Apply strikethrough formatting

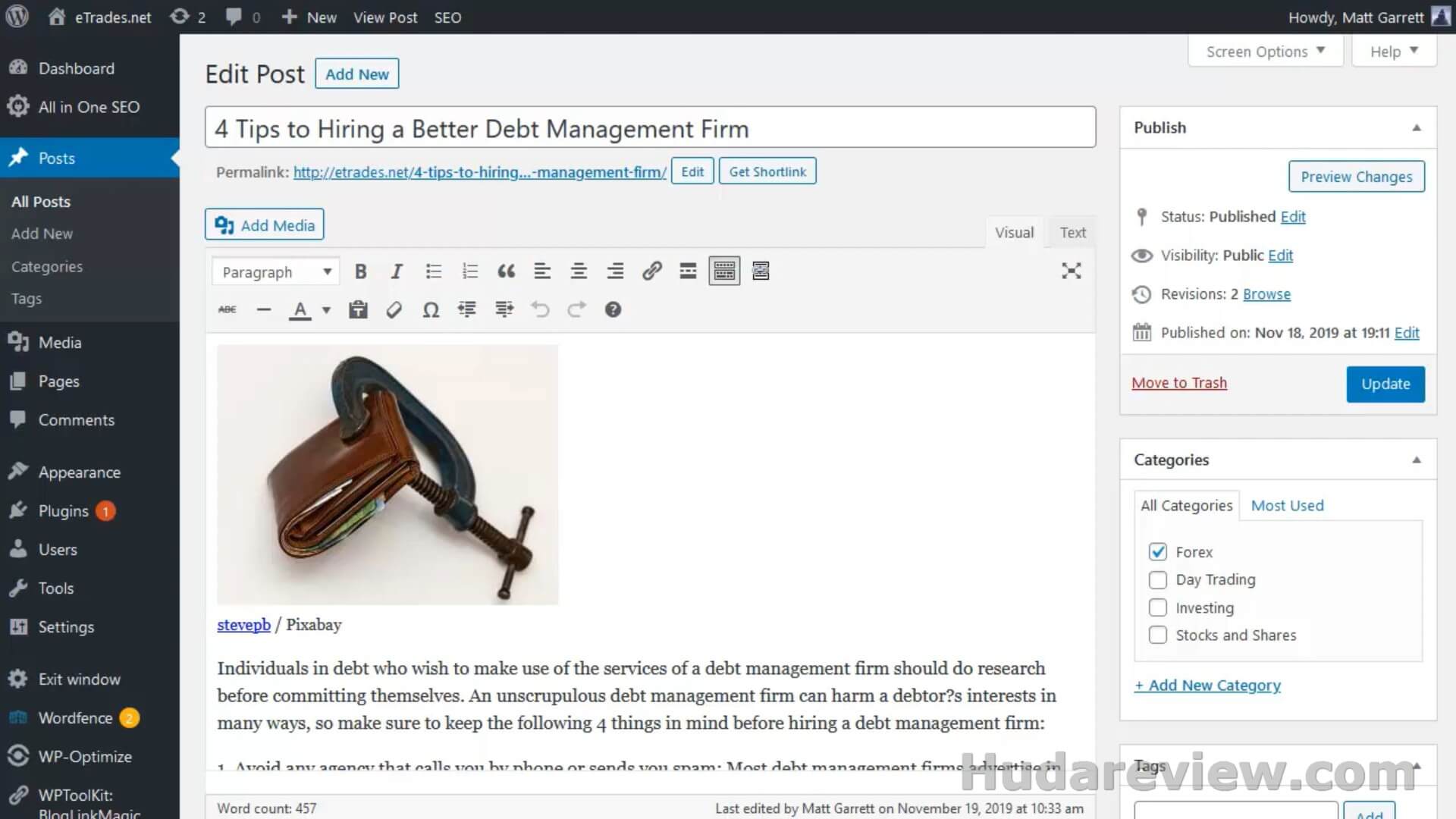pos(227,309)
